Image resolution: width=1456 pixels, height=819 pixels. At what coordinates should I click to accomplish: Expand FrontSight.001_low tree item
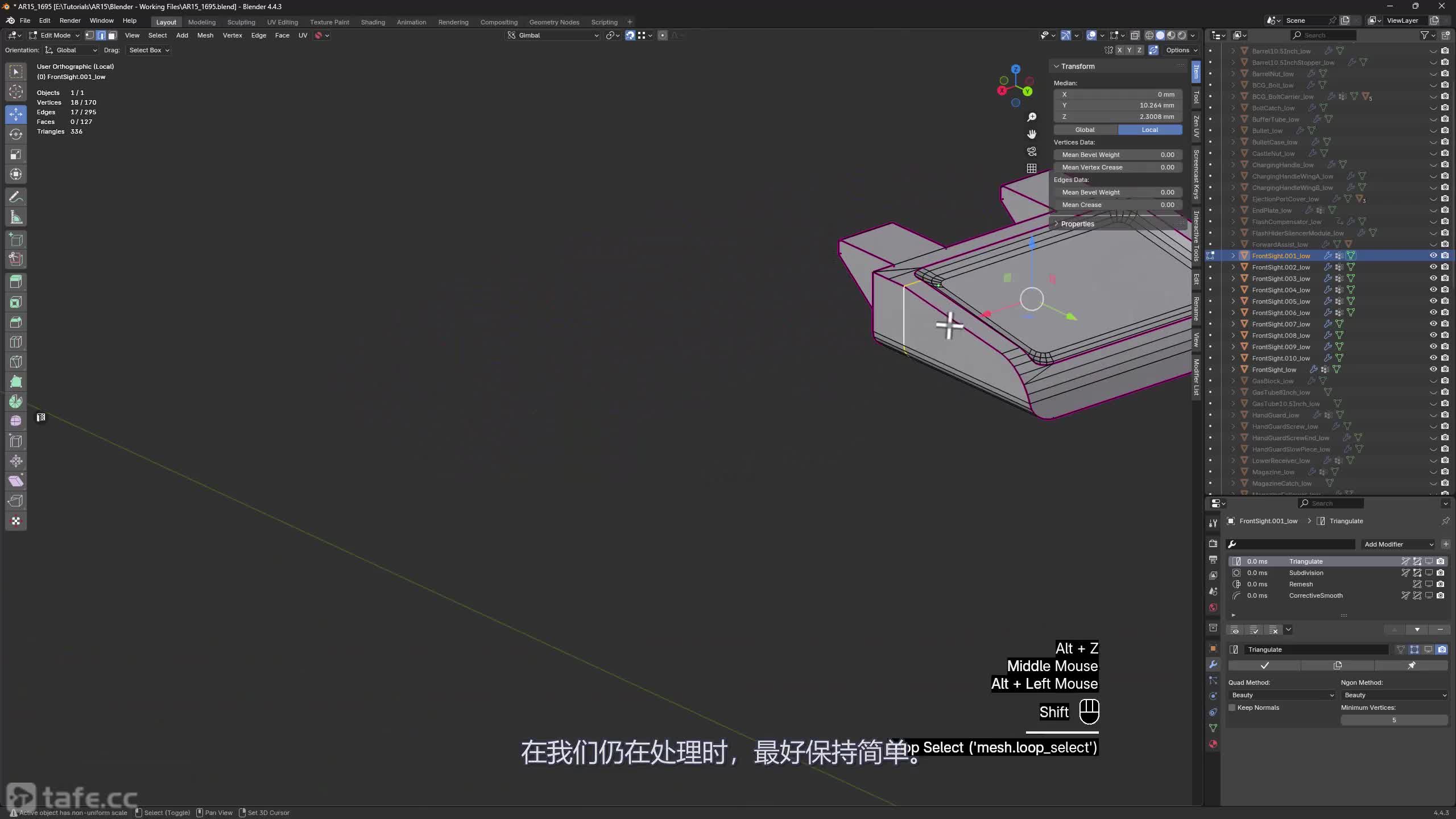pyautogui.click(x=1233, y=256)
